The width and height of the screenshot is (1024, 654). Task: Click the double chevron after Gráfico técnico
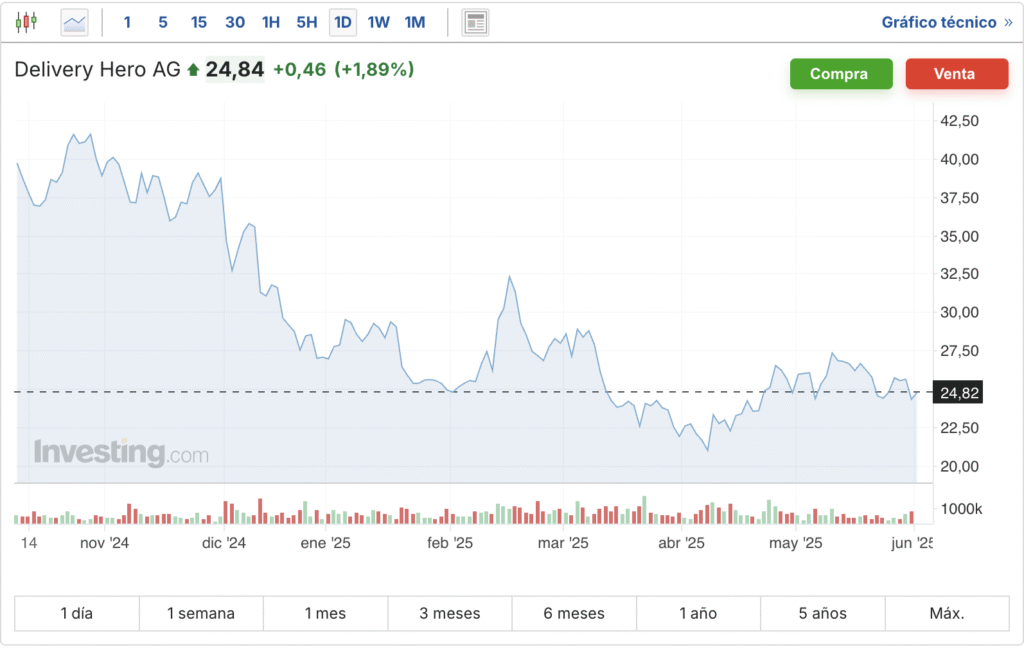click(1008, 22)
